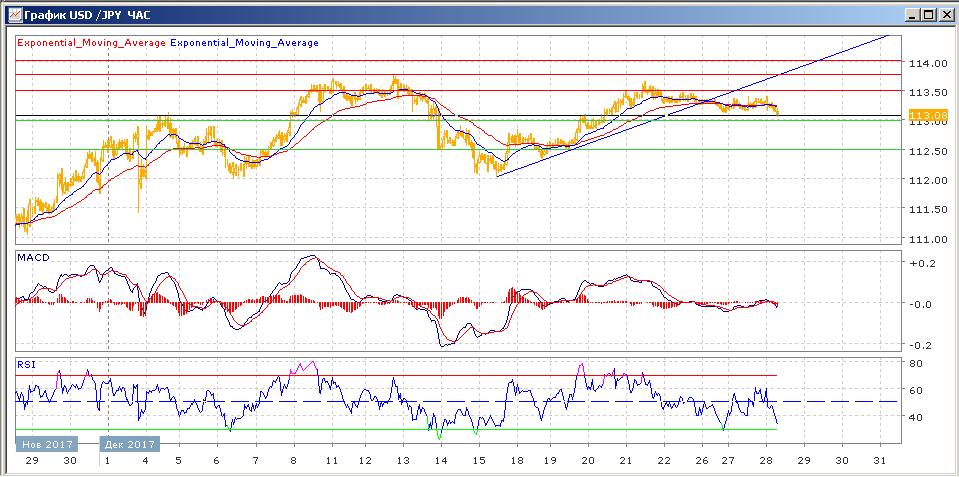Click the Ноя 2017 month marker

point(46,444)
